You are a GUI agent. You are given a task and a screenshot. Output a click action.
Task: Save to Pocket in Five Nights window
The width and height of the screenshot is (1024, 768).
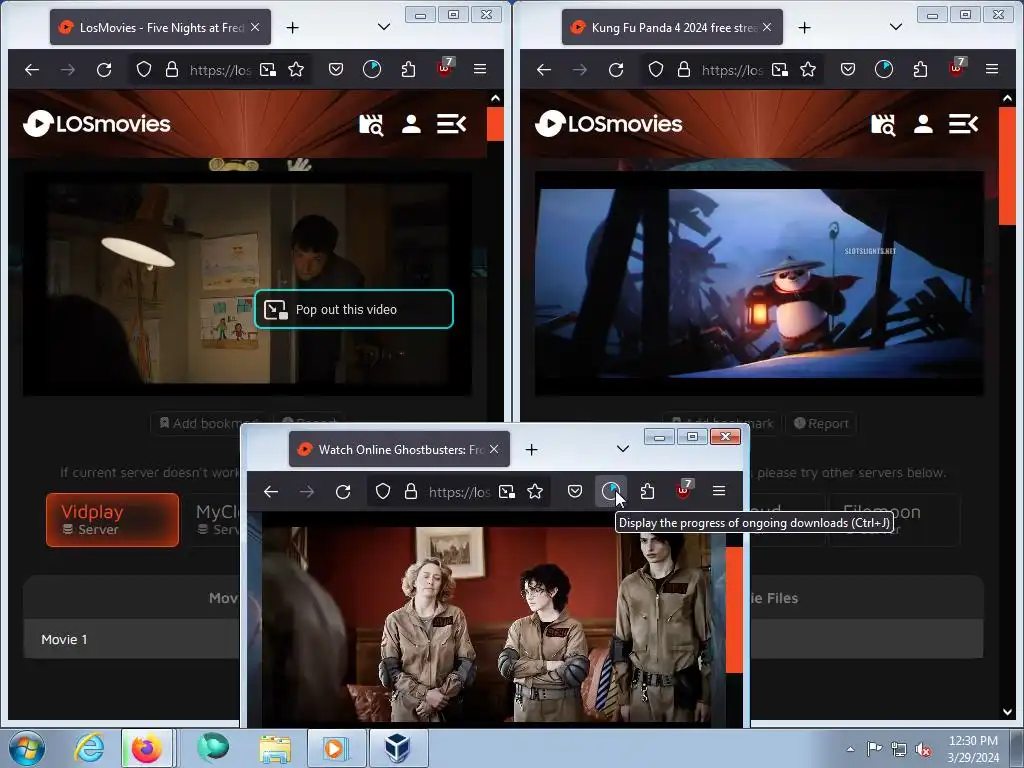[336, 69]
